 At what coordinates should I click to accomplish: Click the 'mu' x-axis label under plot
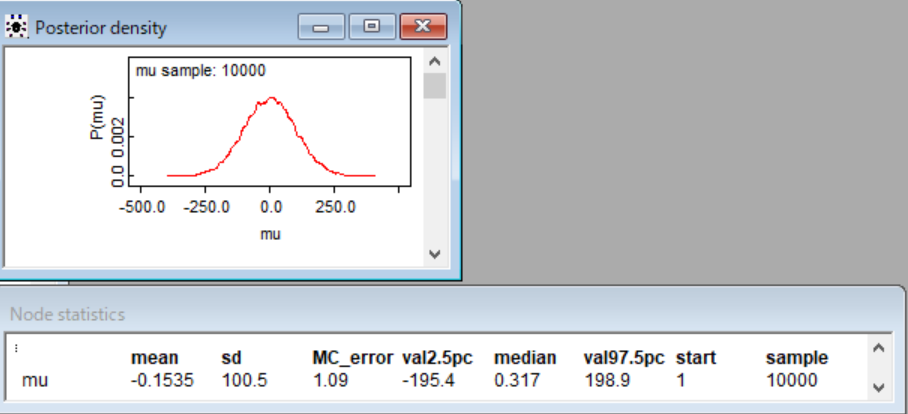click(270, 235)
